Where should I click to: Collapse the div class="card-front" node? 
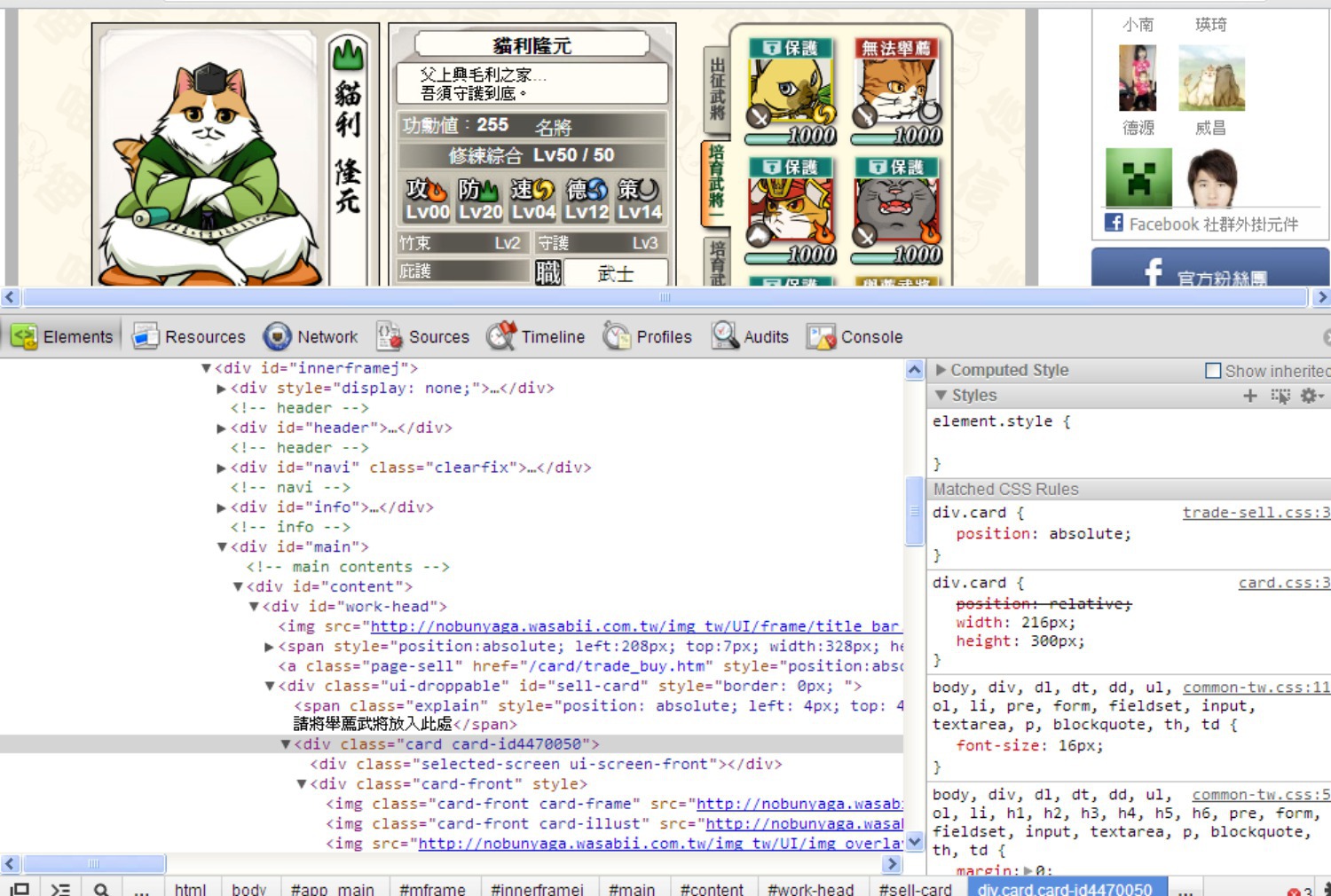(302, 784)
